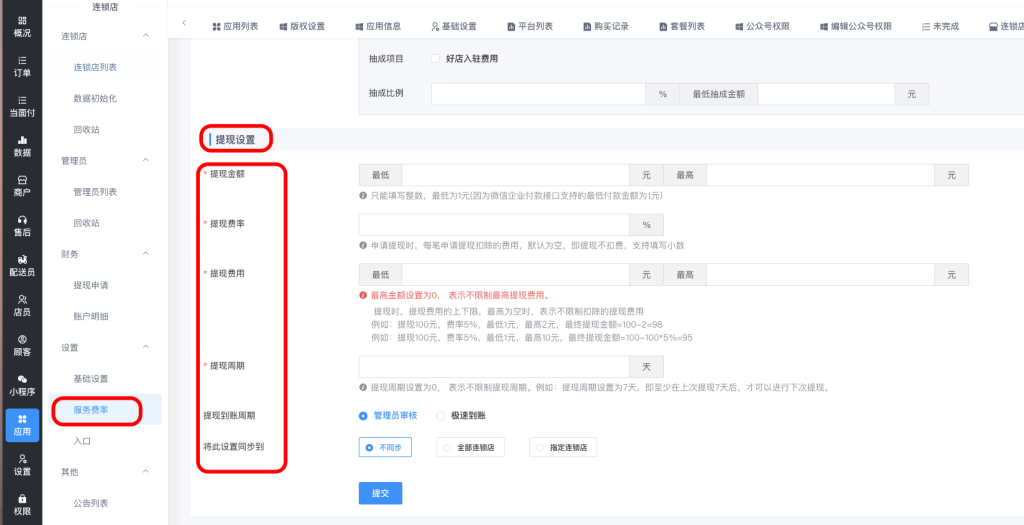
Task: Click the 提现费率 percentage input field
Action: pos(494,224)
